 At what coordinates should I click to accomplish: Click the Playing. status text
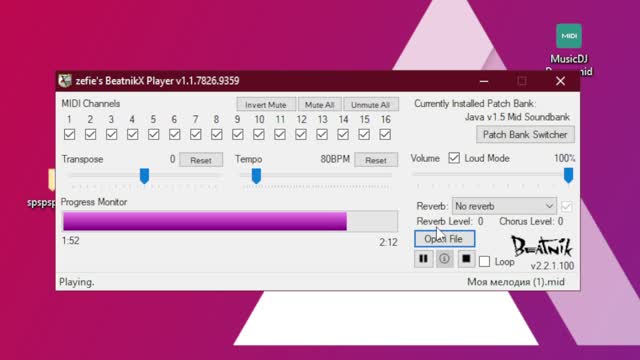tap(77, 282)
